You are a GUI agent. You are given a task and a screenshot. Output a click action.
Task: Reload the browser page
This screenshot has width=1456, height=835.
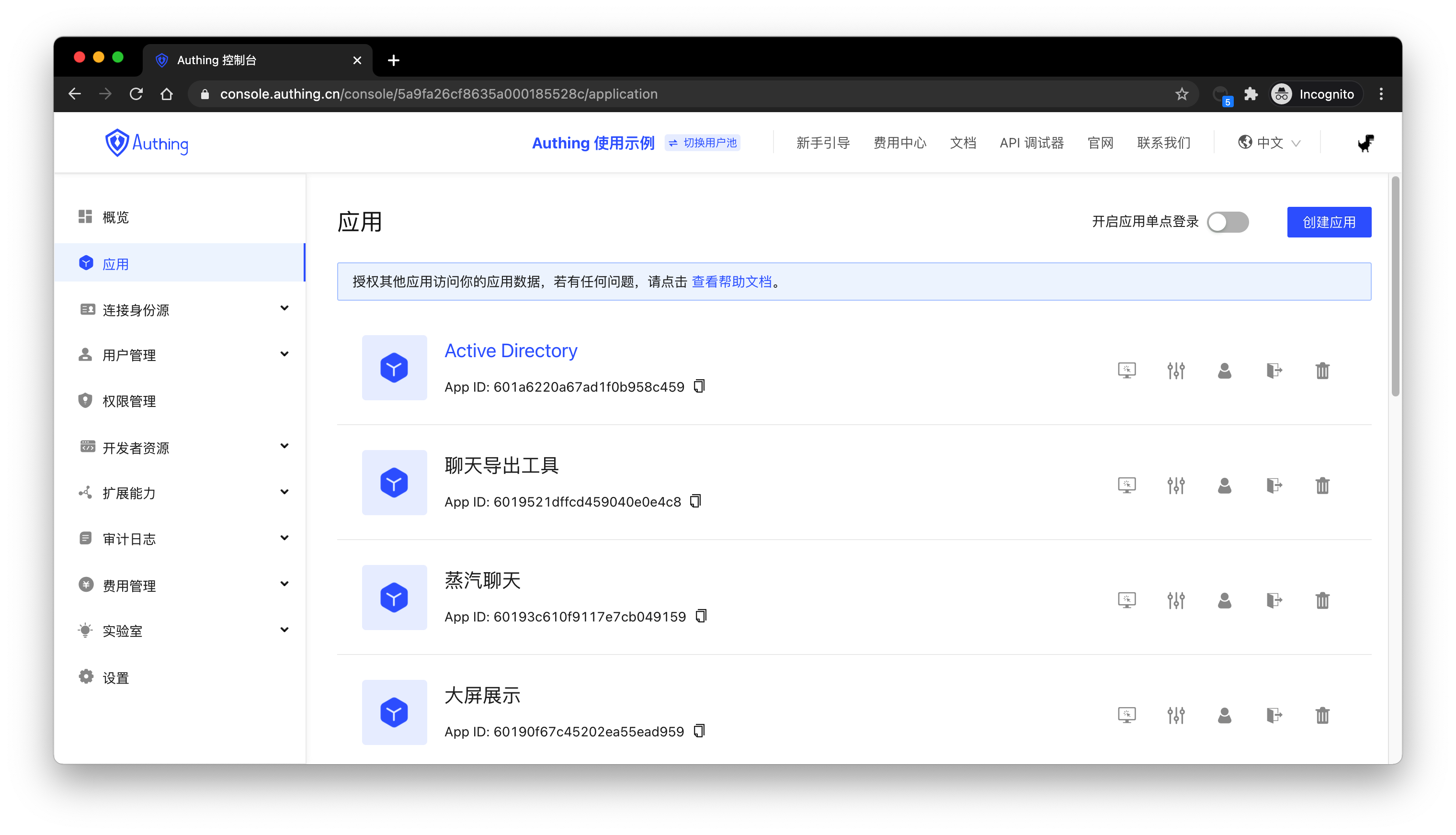tap(136, 94)
